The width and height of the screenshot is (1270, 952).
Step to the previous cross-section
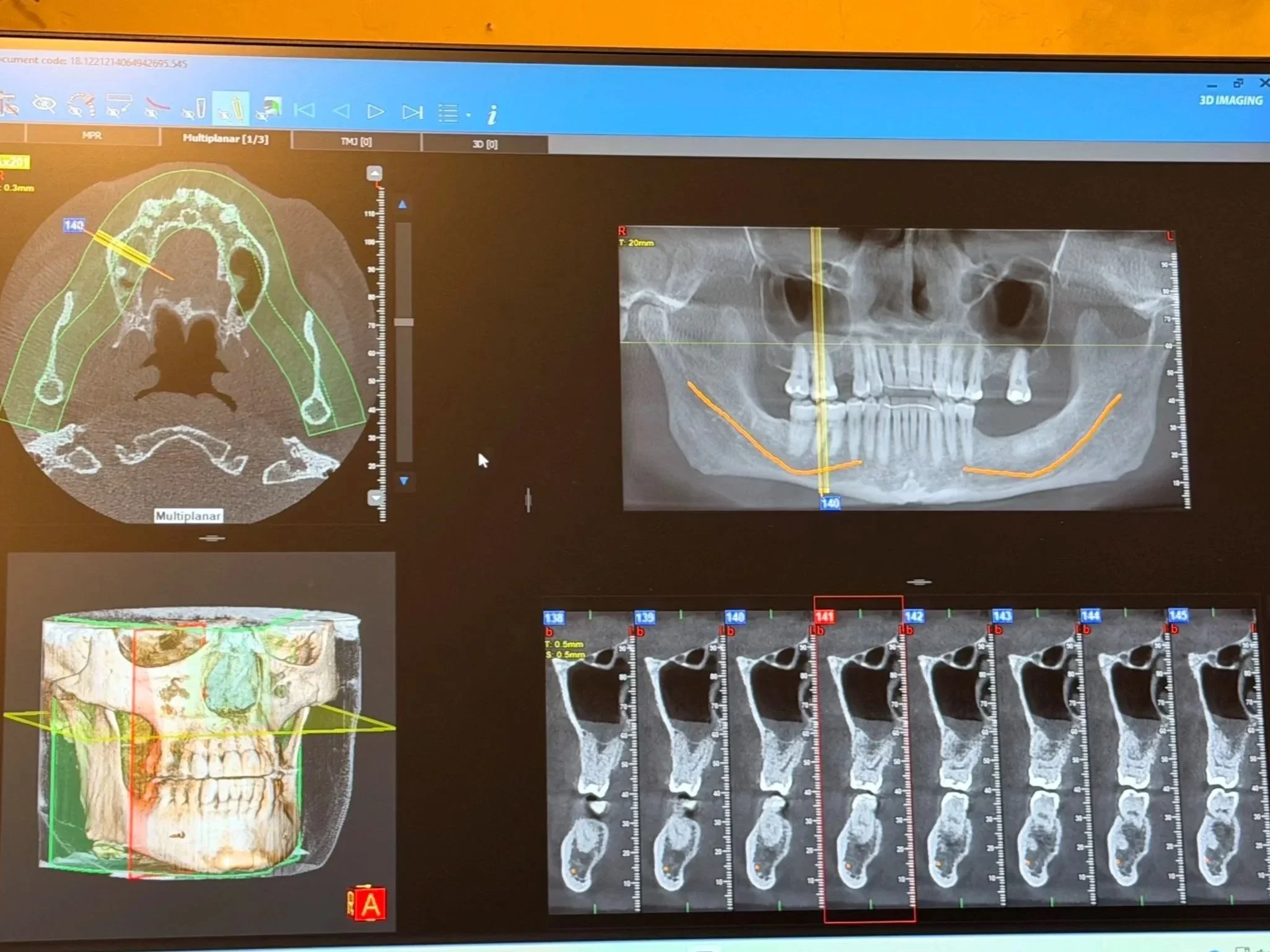[340, 111]
